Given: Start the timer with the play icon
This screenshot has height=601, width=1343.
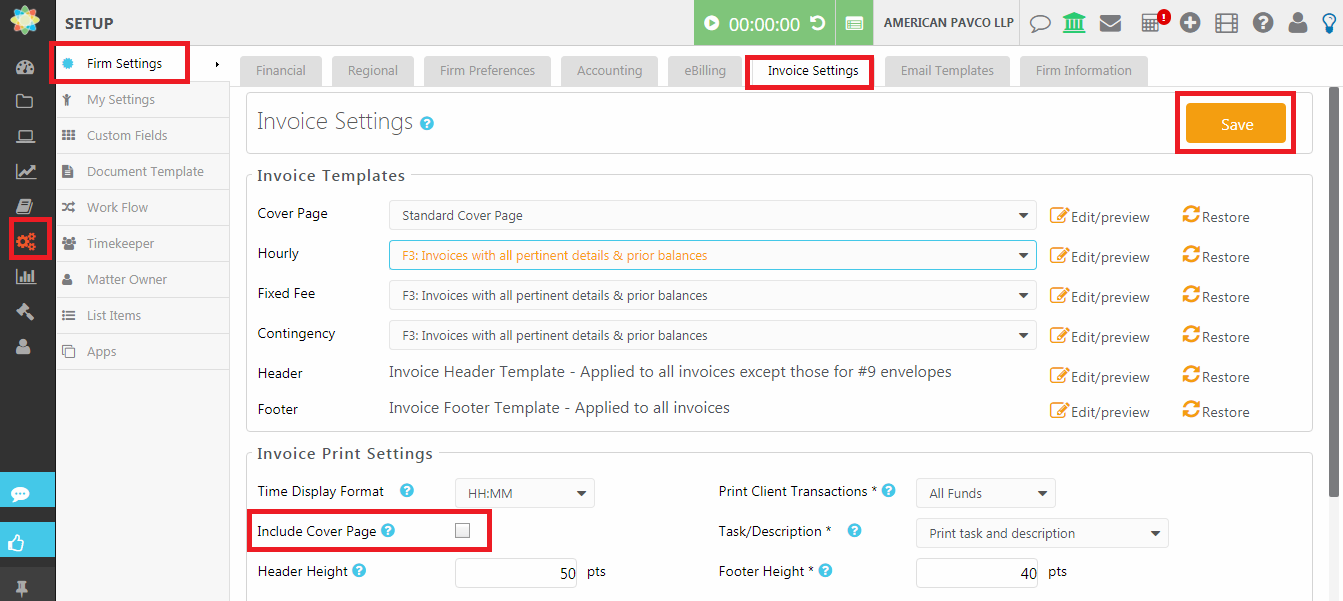Looking at the screenshot, I should 711,23.
